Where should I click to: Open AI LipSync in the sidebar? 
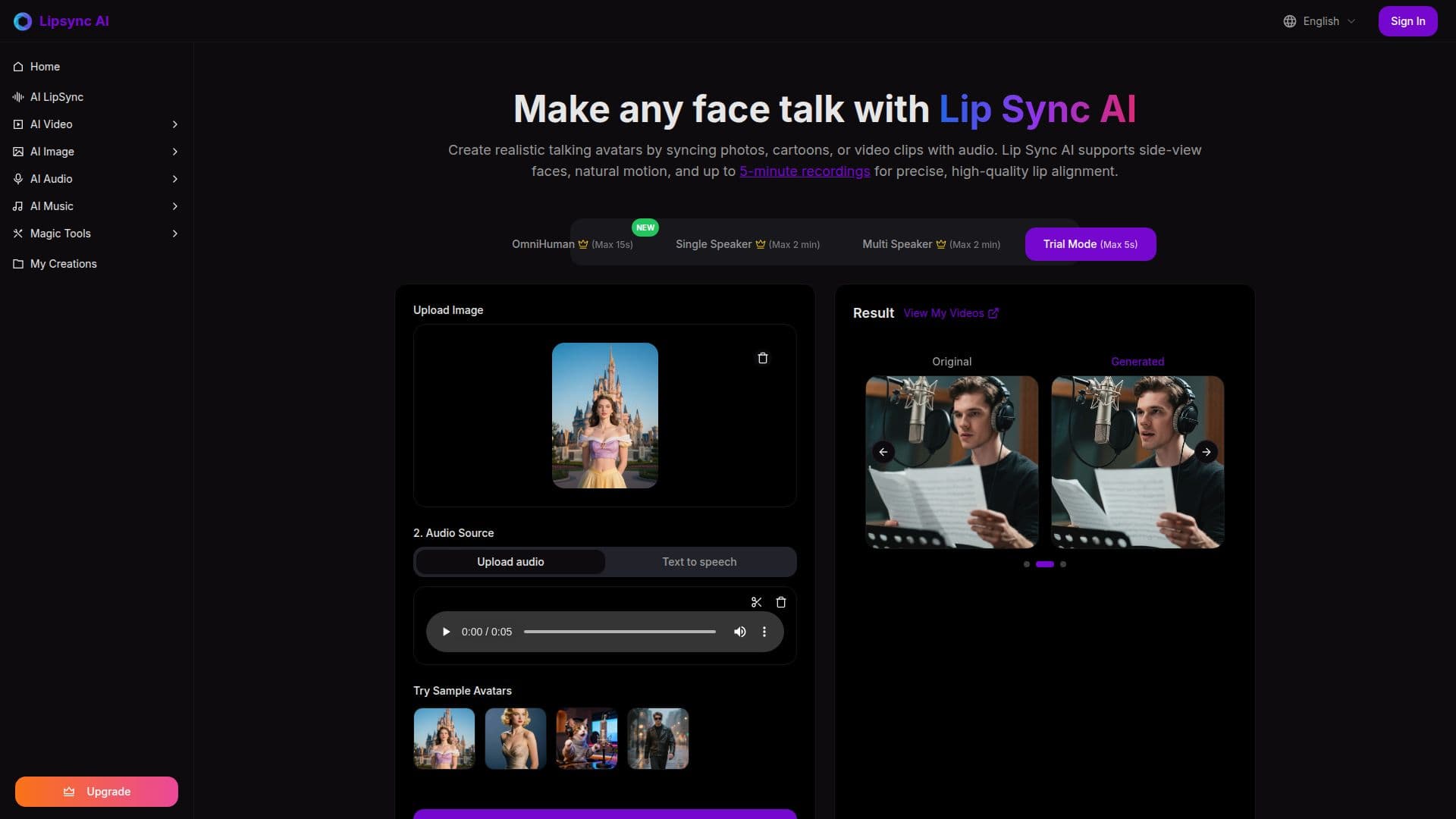96,97
